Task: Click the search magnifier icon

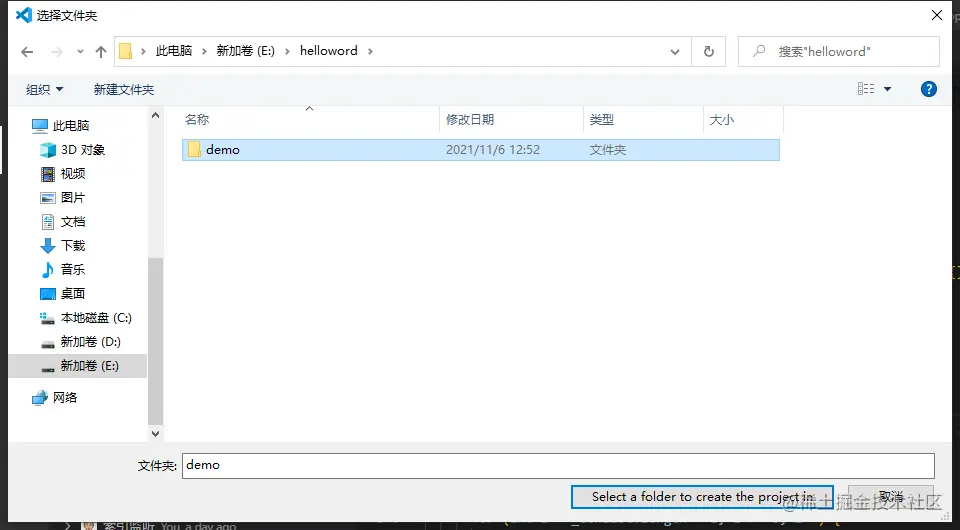Action: tap(759, 51)
